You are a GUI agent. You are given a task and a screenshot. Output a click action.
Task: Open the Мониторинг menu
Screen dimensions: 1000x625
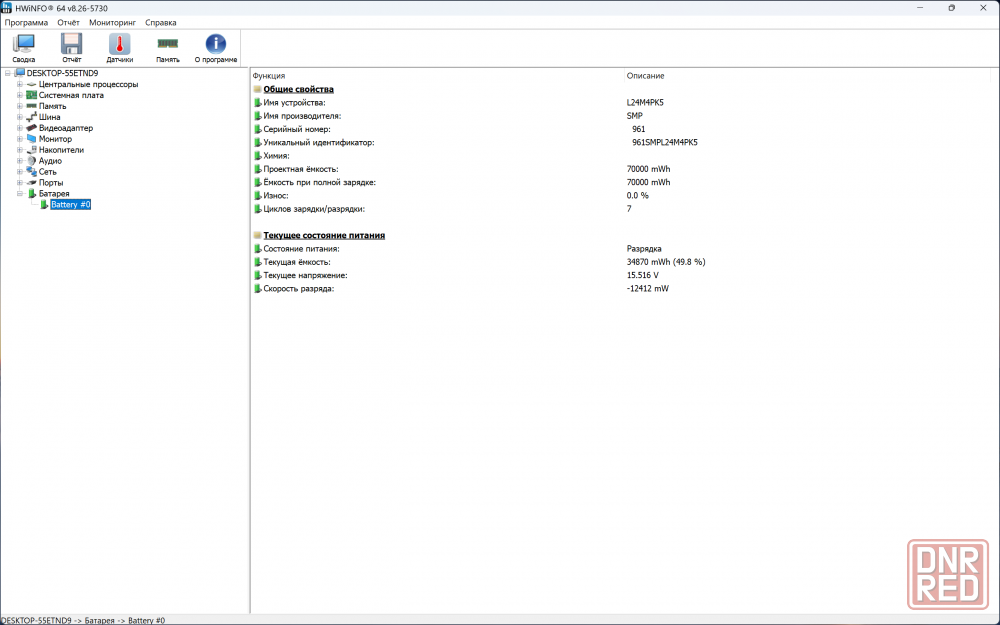point(113,22)
